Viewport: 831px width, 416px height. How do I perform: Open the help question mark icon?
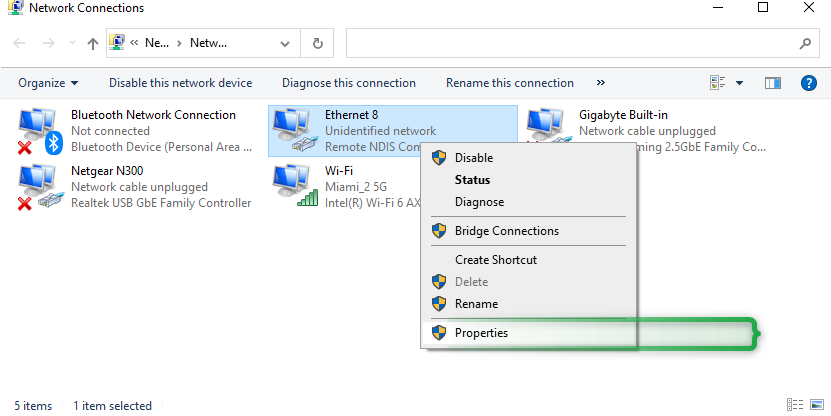coord(808,83)
